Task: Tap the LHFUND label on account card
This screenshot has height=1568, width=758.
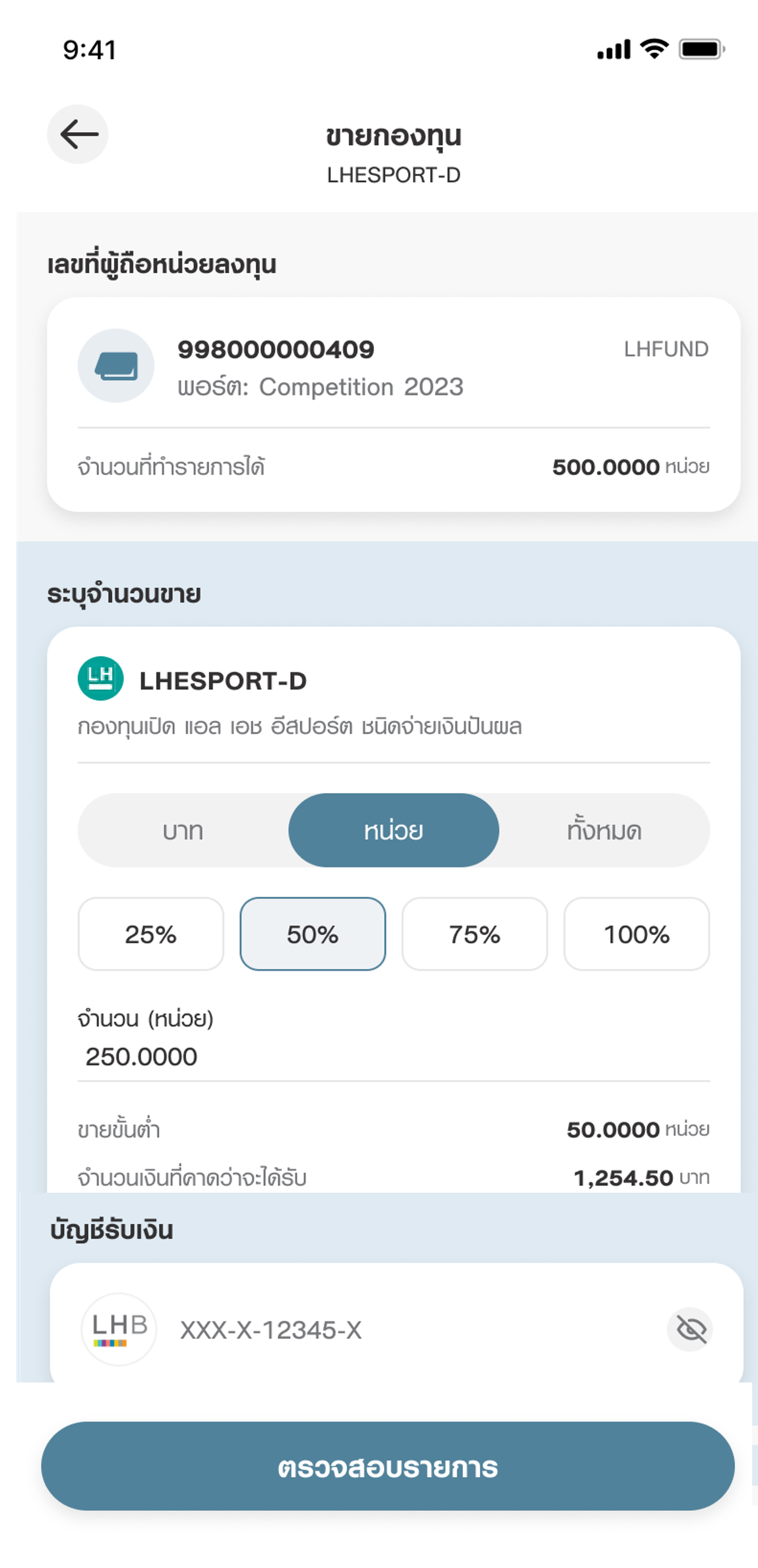Action: [x=667, y=350]
